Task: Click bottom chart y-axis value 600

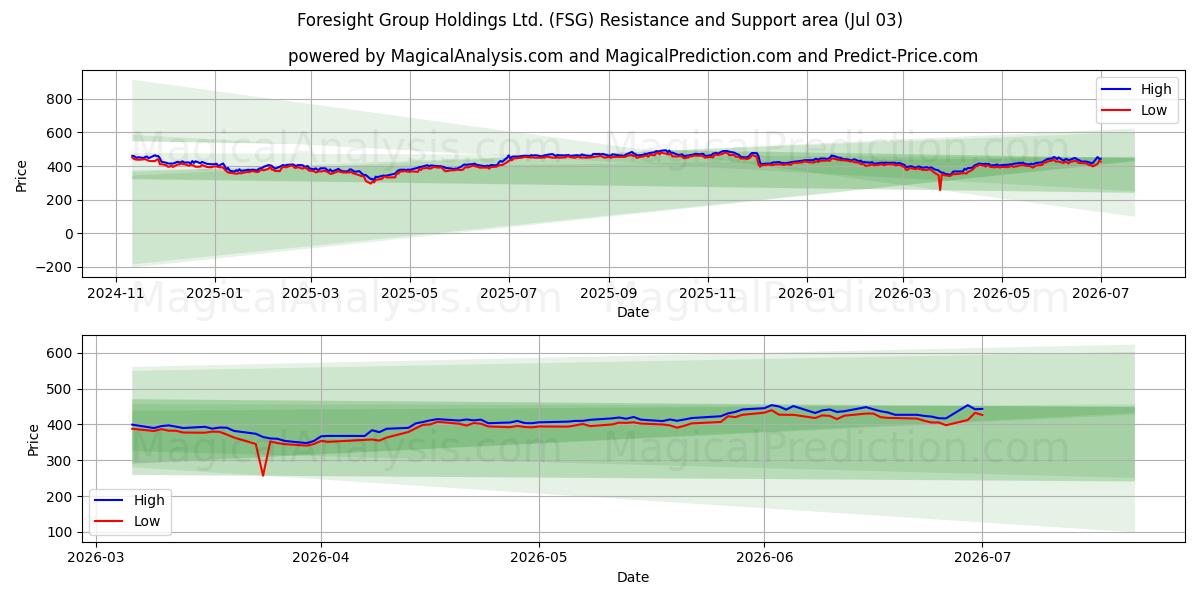Action: tap(60, 353)
